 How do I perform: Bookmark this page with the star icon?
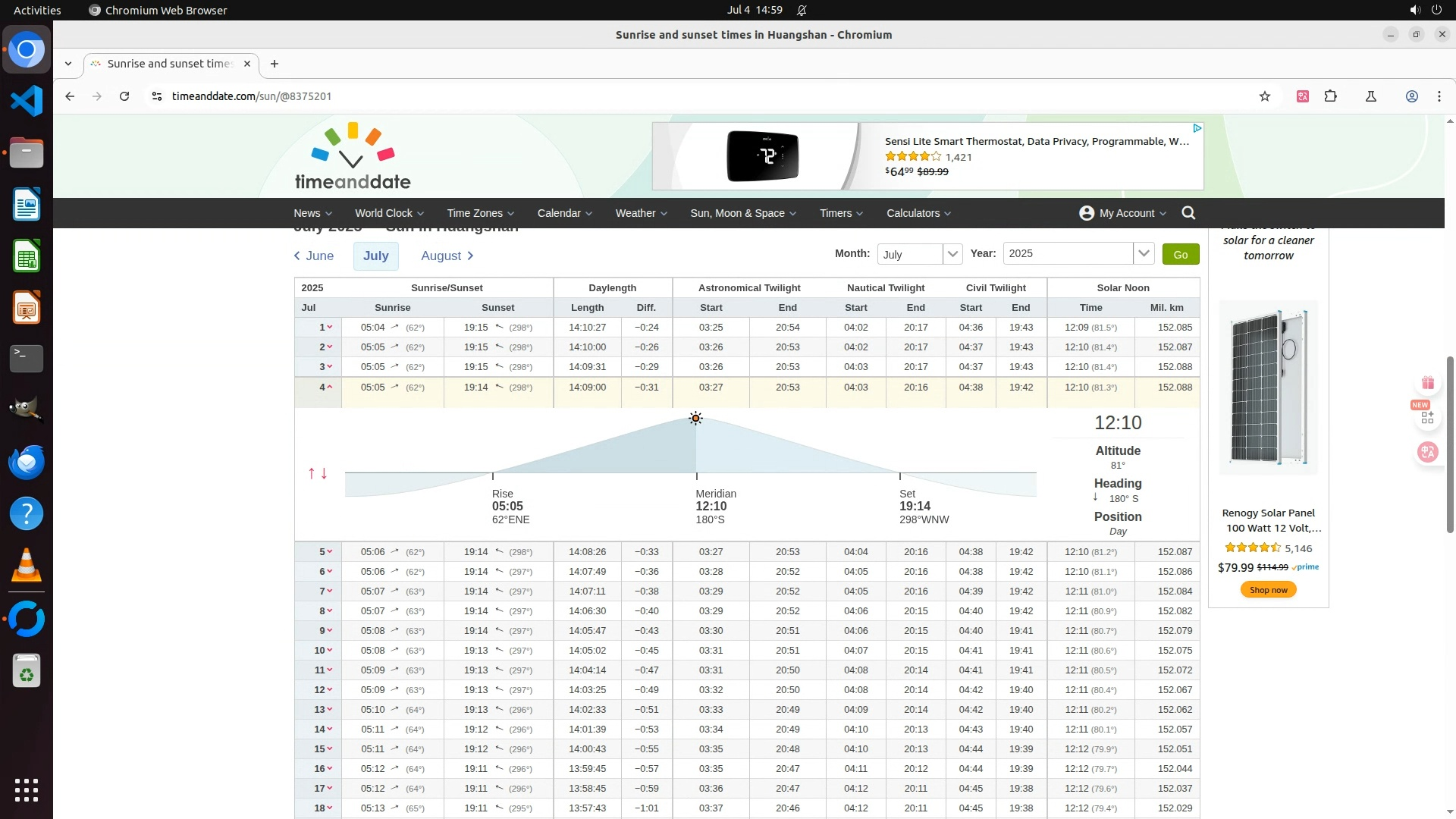tap(1264, 96)
